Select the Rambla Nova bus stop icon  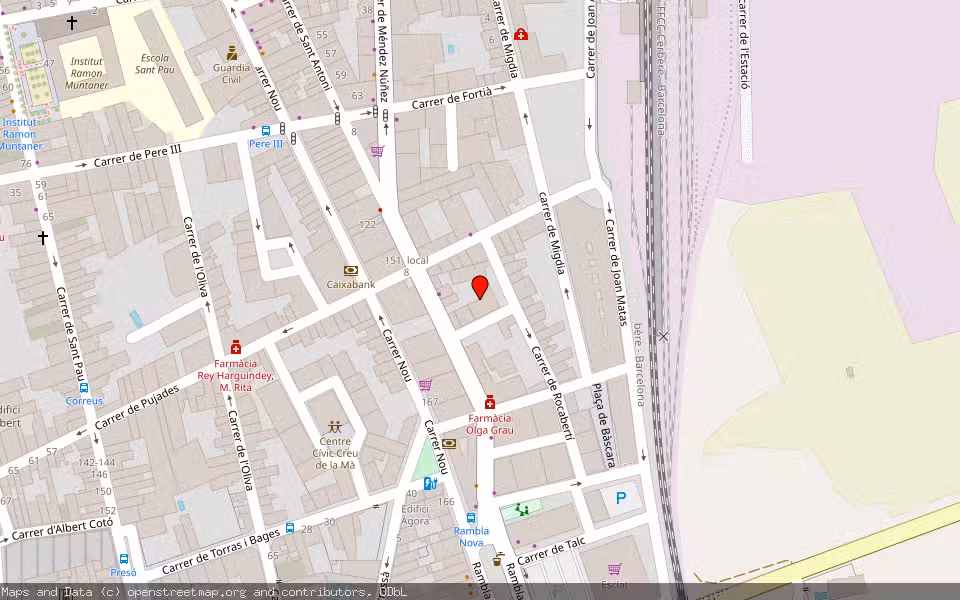pyautogui.click(x=471, y=518)
